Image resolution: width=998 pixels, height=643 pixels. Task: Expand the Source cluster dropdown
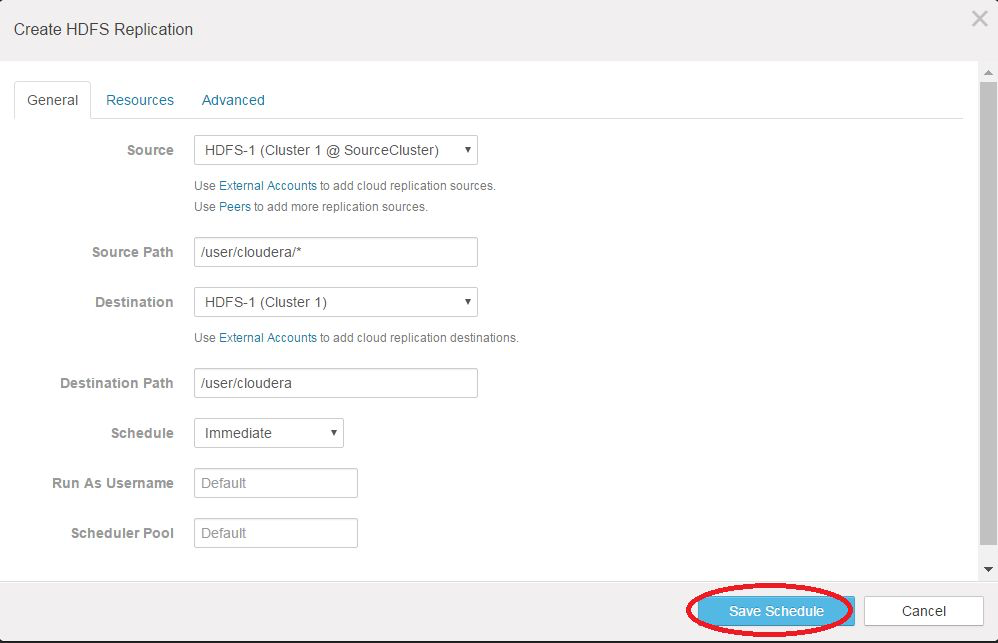pyautogui.click(x=335, y=150)
